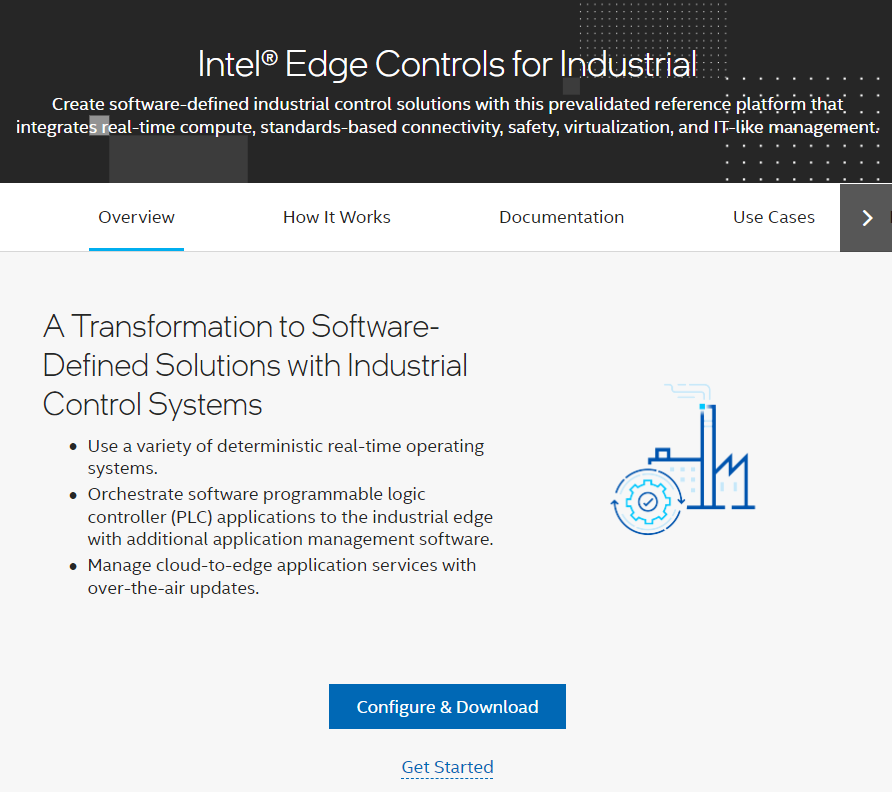Screen dimensions: 892x792
Task: Switch to the Overview tab
Action: pos(136,217)
